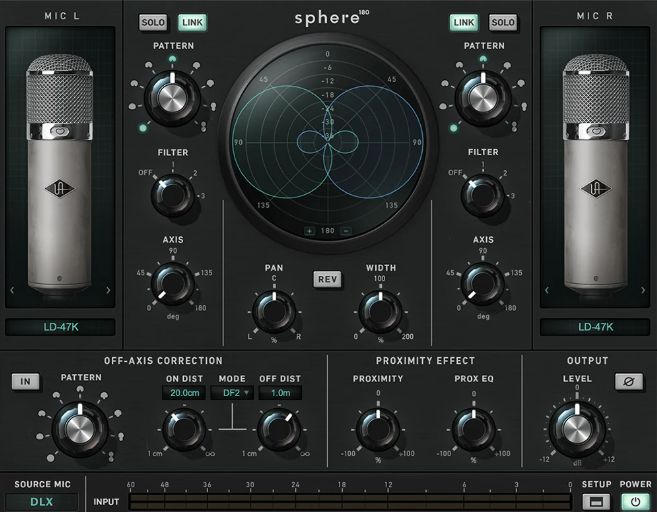Click the PROX EQ knob

[474, 430]
